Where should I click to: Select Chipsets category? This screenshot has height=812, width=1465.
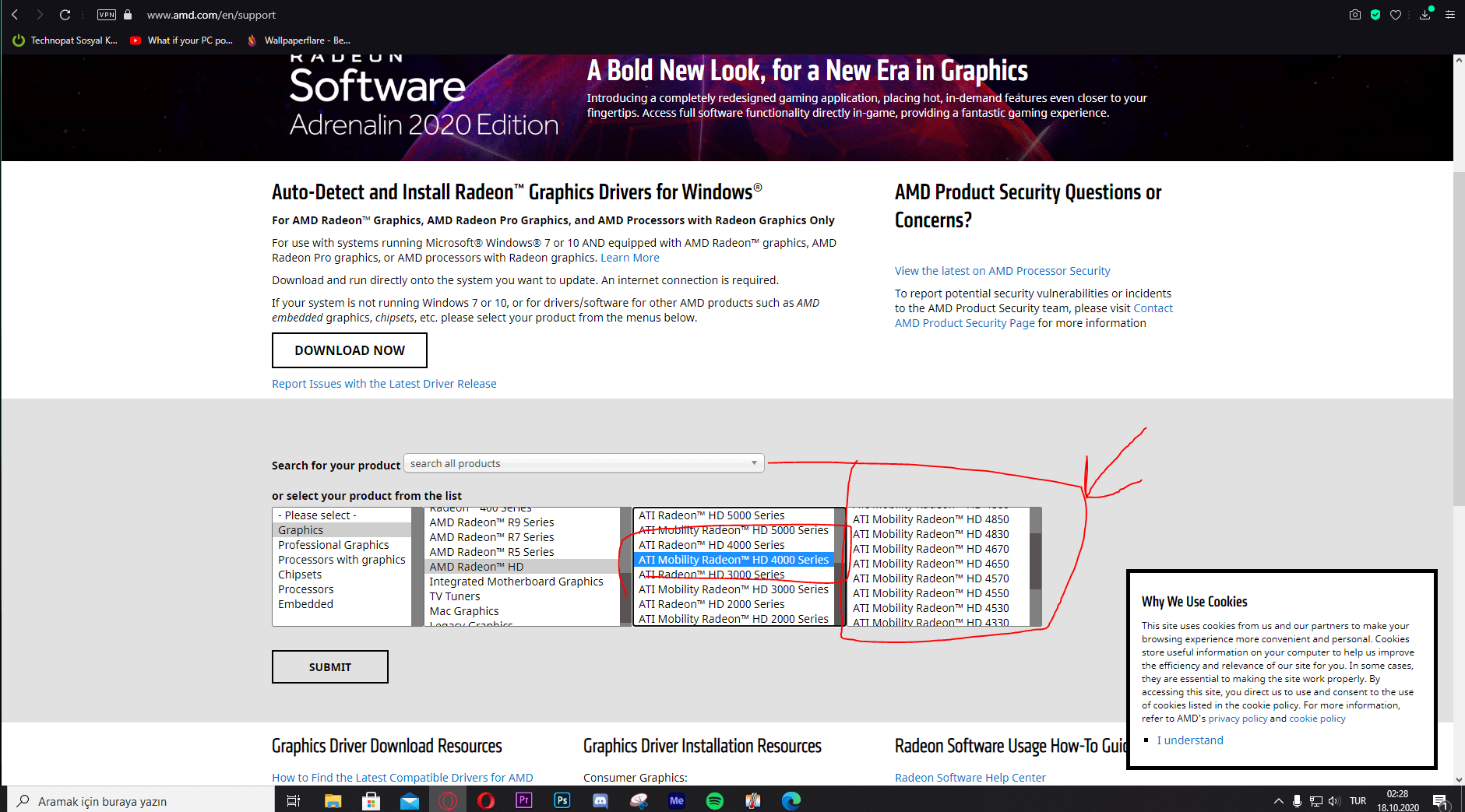click(x=342, y=575)
